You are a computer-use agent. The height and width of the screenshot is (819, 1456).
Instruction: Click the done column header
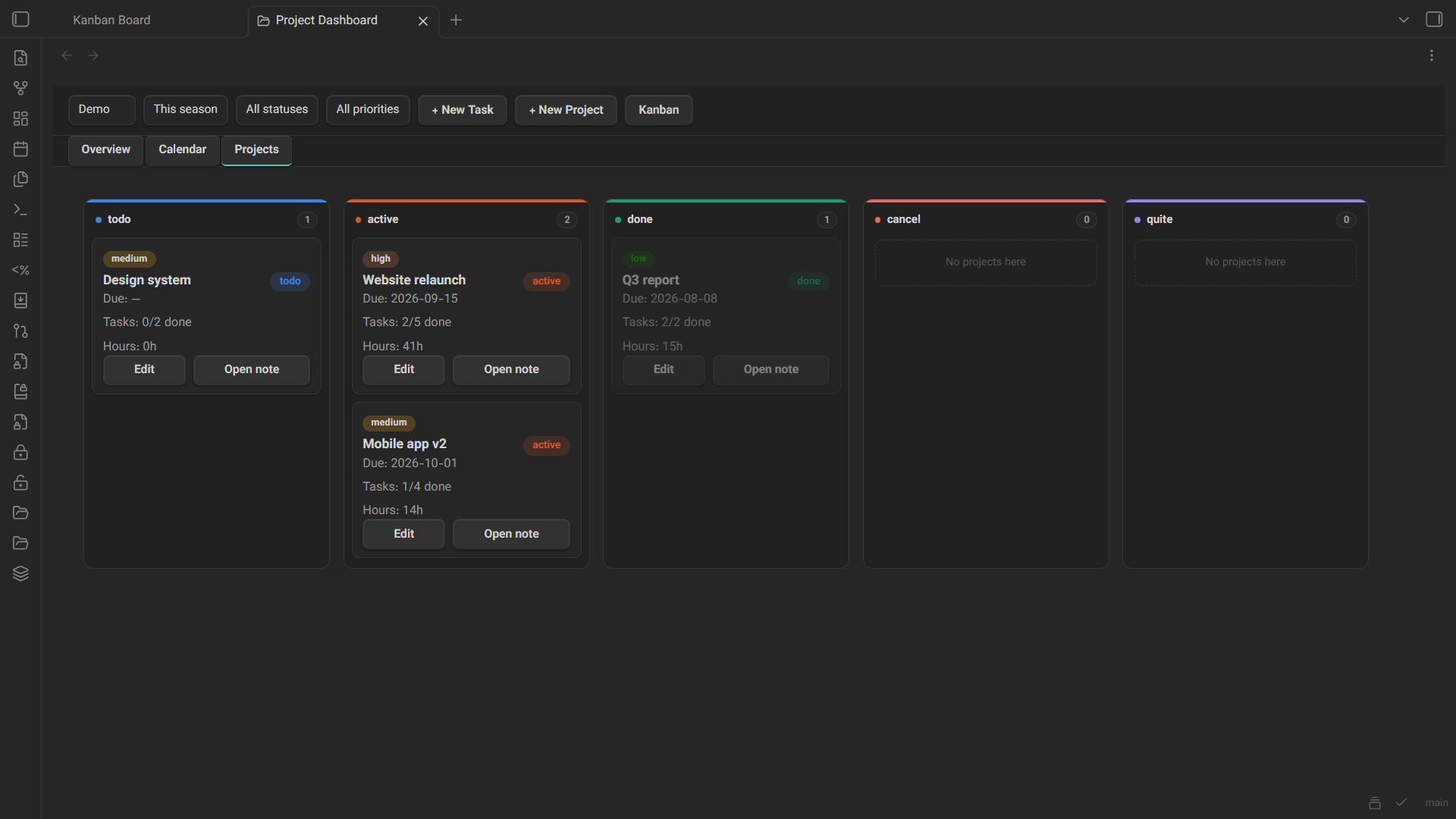pyautogui.click(x=726, y=219)
